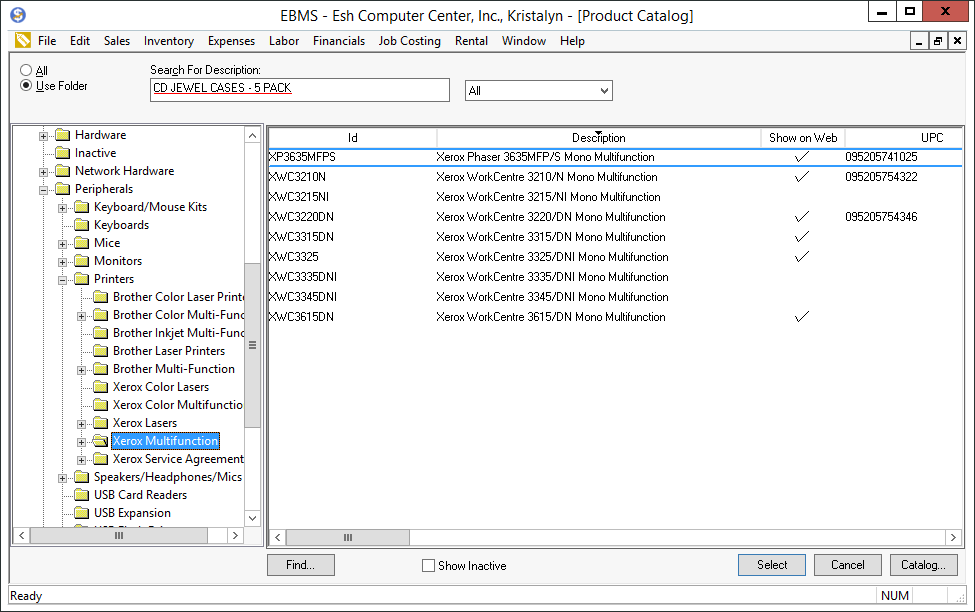
Task: Click the Monitors folder icon in tree
Action: [81, 261]
